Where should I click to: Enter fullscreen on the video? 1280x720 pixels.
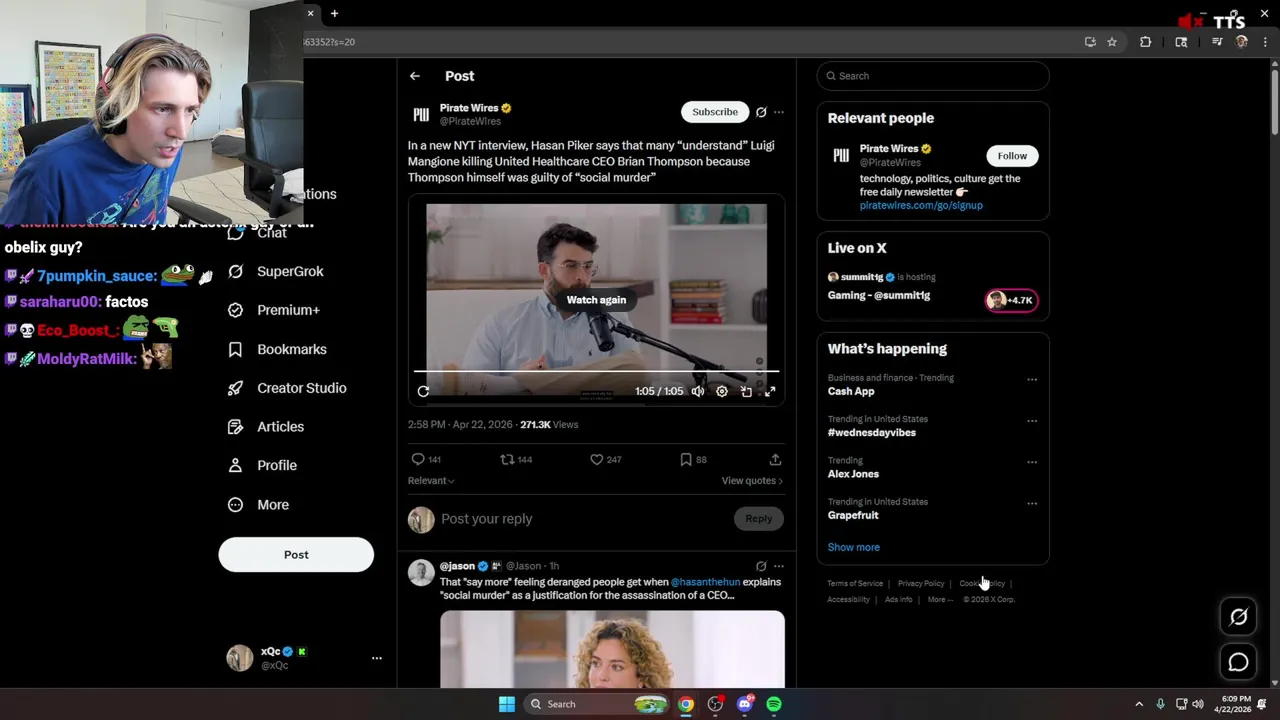[x=770, y=392]
